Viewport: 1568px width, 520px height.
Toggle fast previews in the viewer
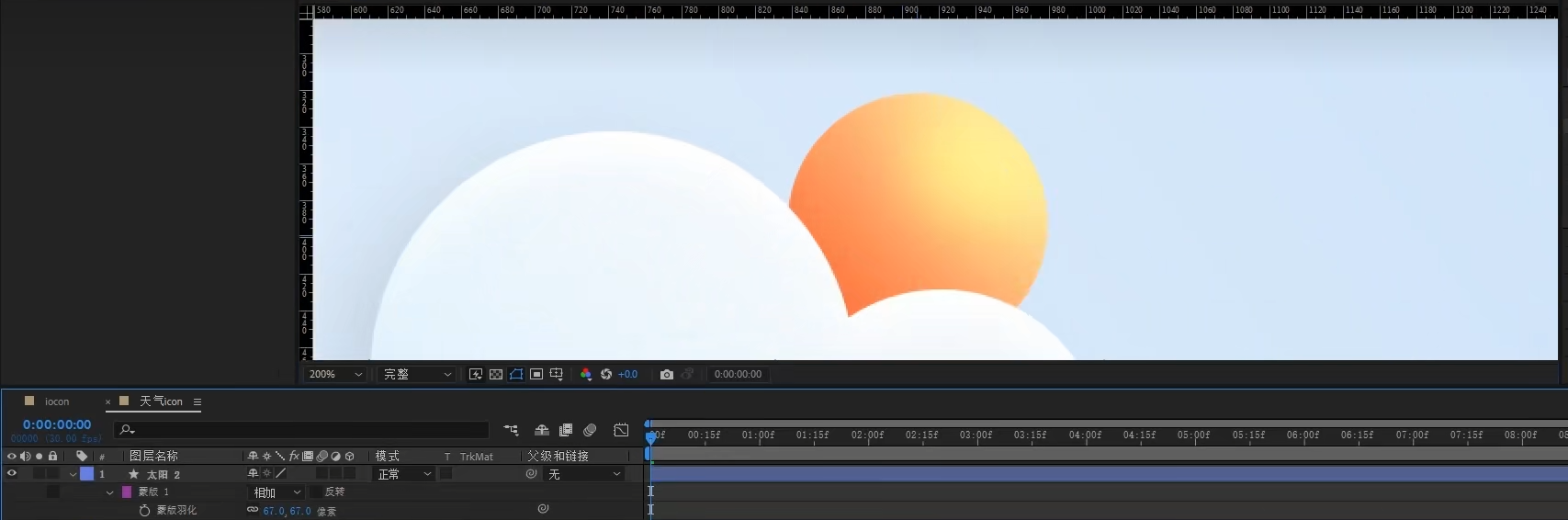(x=476, y=374)
